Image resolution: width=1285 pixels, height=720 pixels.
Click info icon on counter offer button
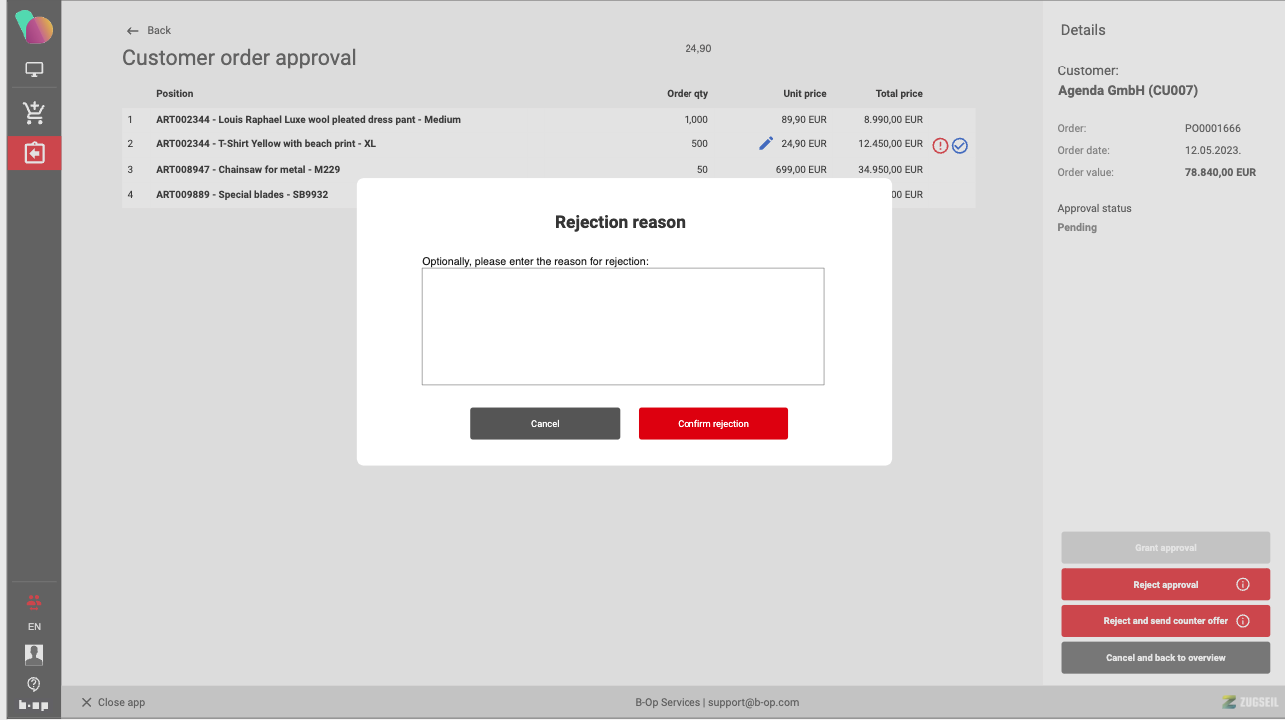click(1243, 621)
